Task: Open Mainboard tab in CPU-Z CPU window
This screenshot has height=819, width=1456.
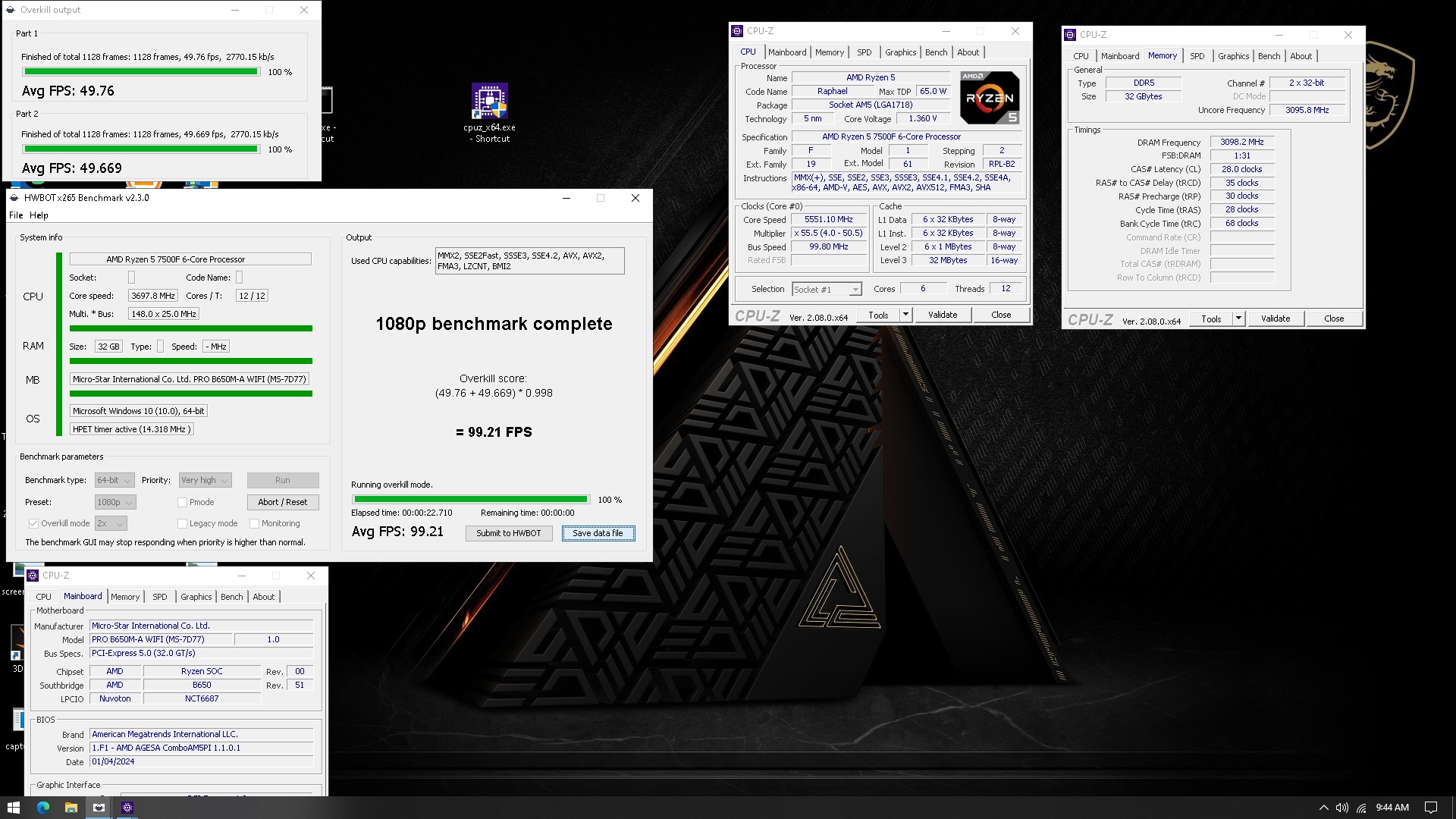Action: (786, 52)
